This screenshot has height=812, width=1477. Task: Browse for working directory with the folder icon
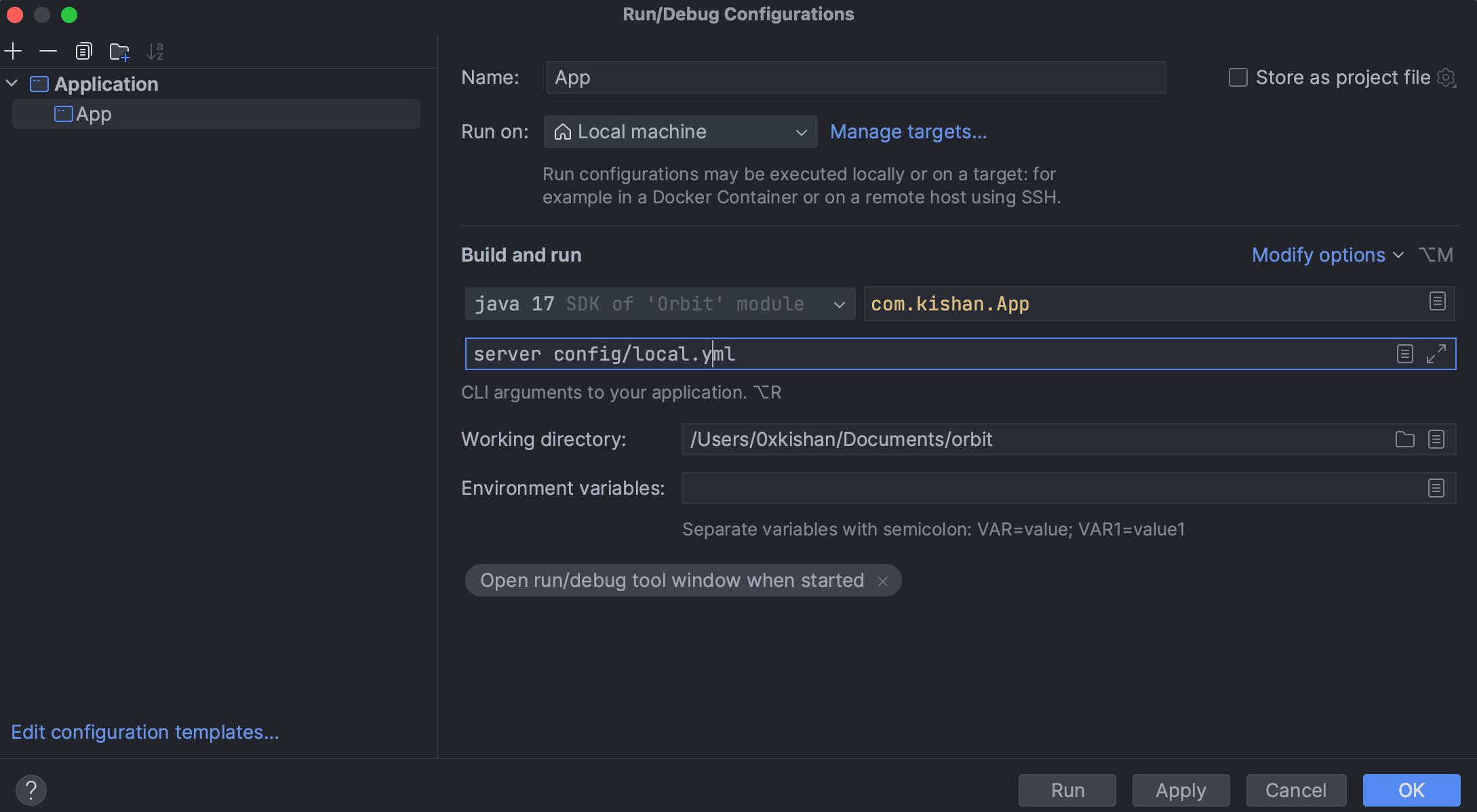1404,439
